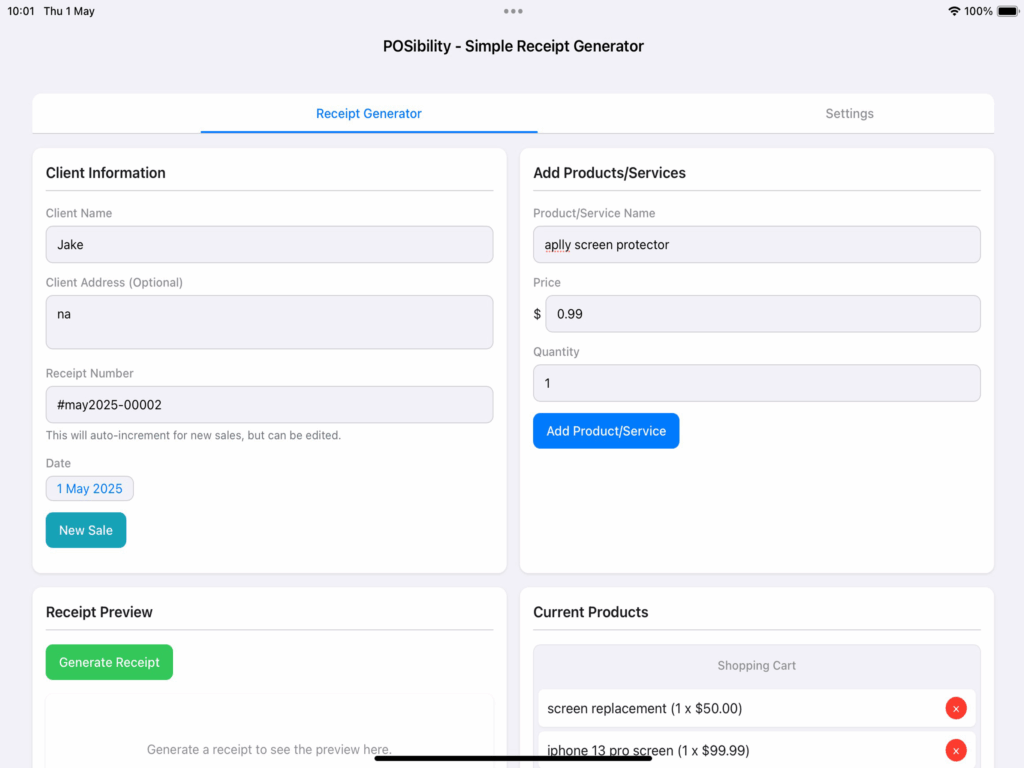The height and width of the screenshot is (768, 1024).
Task: Click the Client Information heading
Action: (x=105, y=173)
